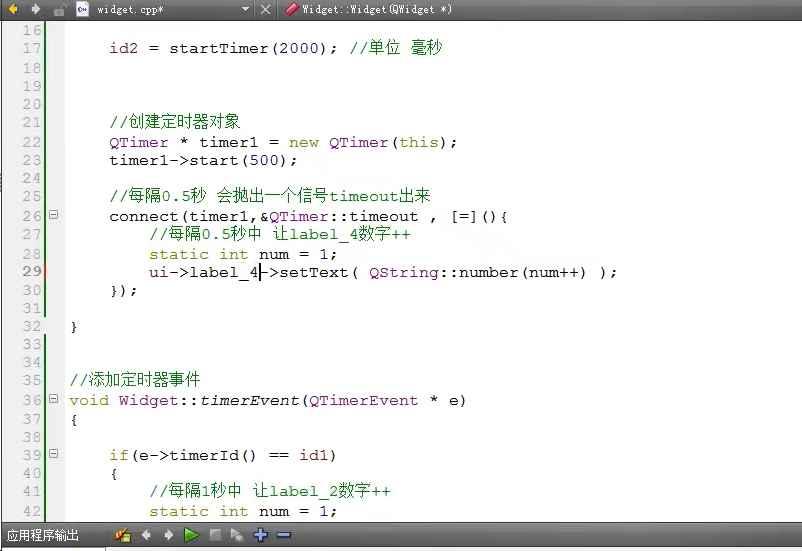Re-run the program with green play button

191,535
